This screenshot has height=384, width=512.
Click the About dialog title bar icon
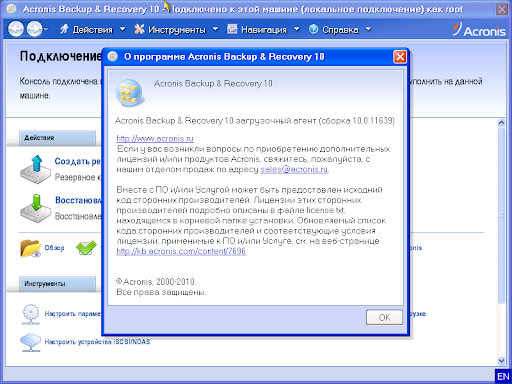click(x=113, y=57)
